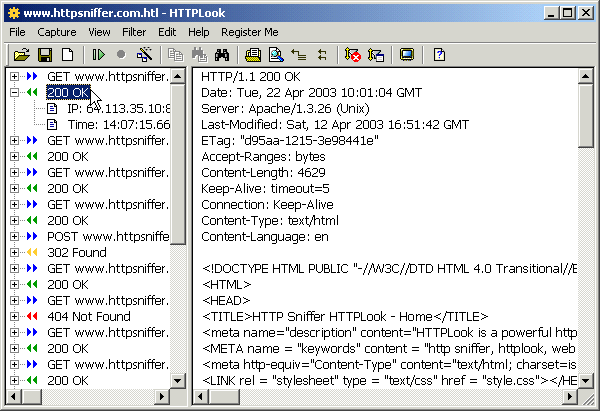Collapse the selected 200 OK tree node

14,93
